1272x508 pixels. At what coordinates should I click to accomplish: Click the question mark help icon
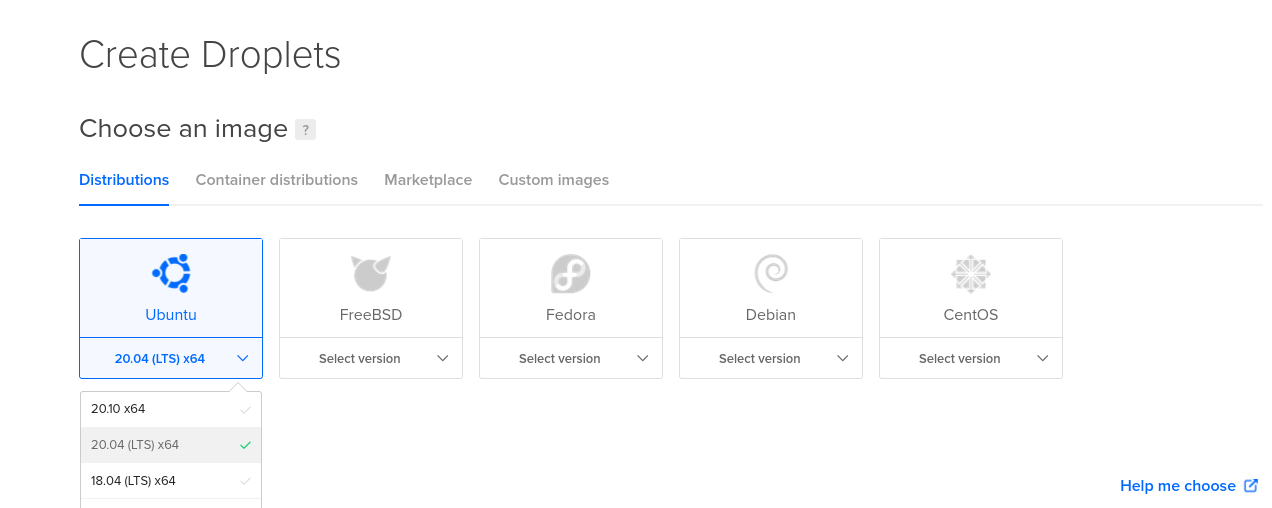[x=306, y=129]
